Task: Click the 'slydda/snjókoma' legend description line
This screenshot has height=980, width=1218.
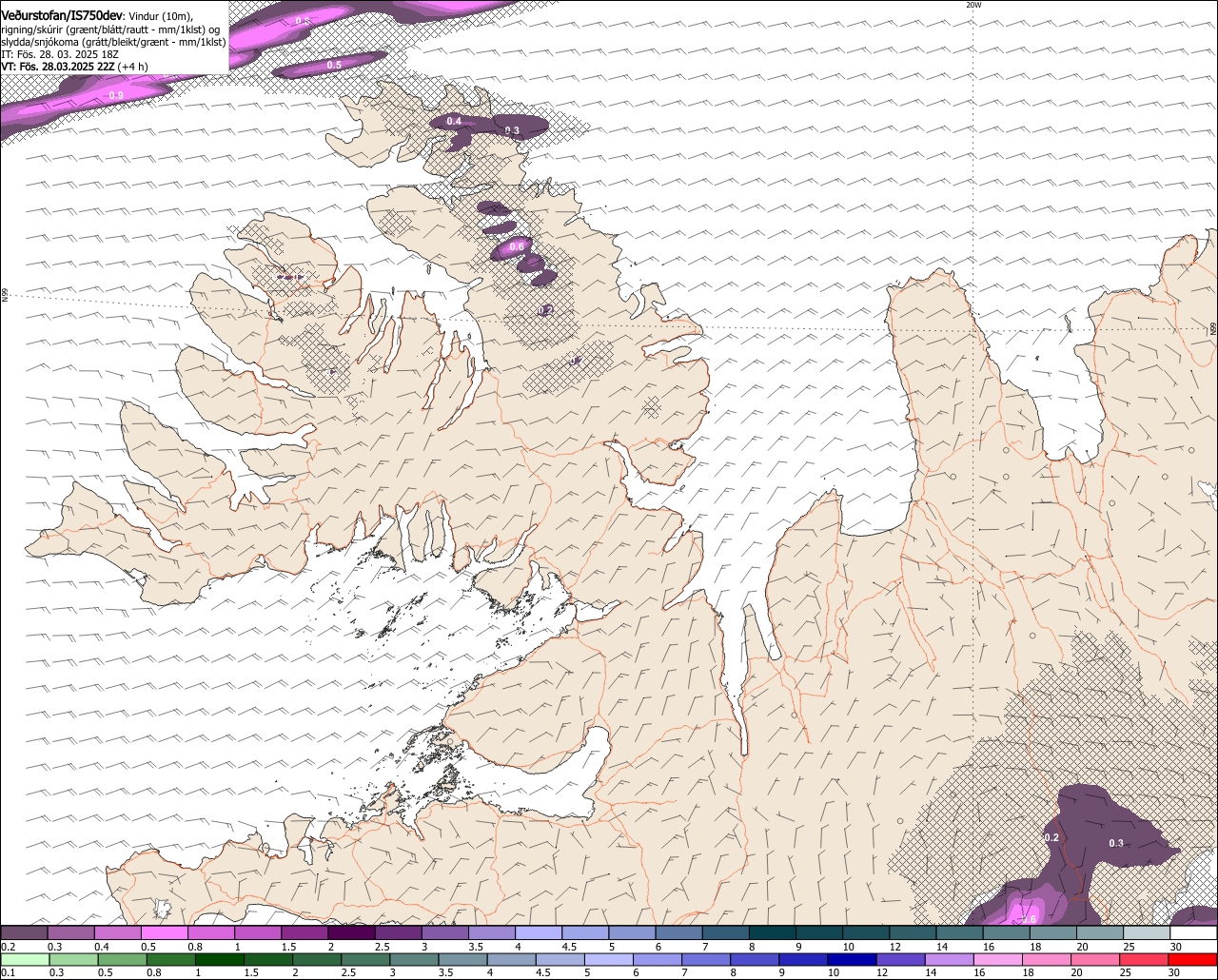Action: [113, 42]
